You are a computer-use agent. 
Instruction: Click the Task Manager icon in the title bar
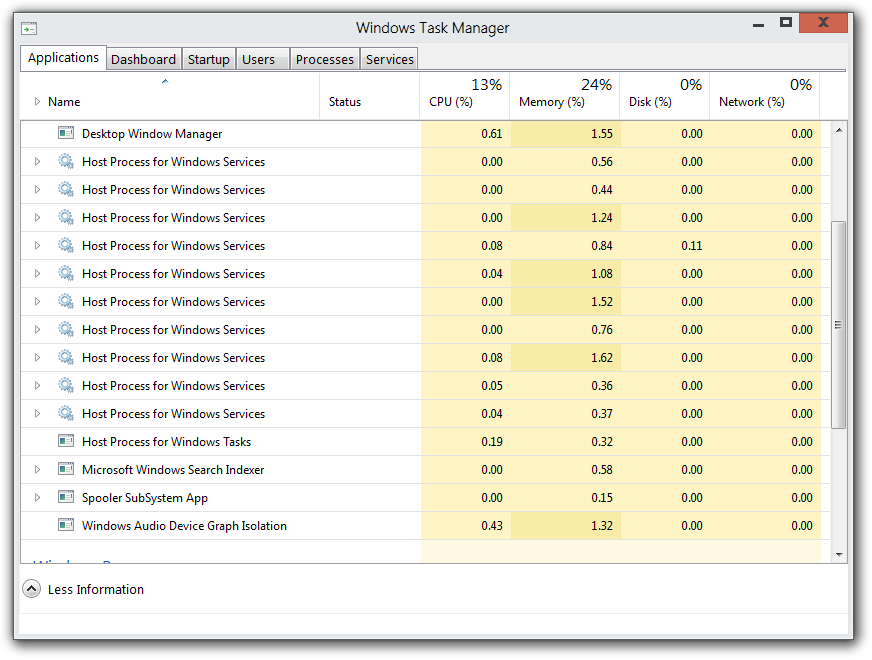(29, 28)
